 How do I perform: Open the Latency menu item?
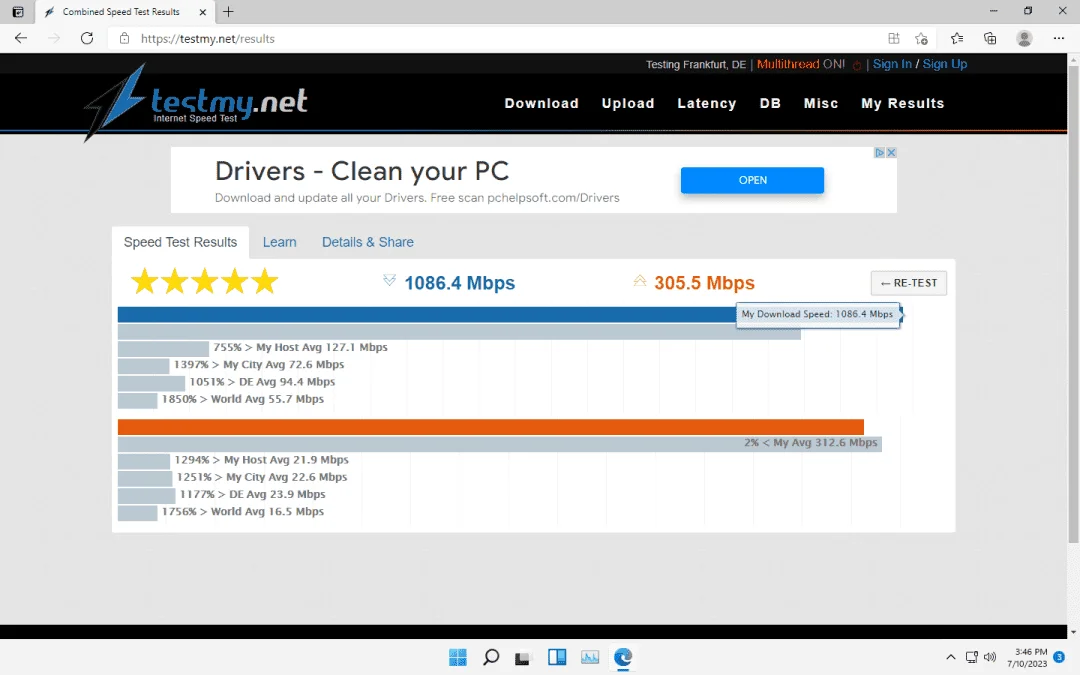[707, 103]
